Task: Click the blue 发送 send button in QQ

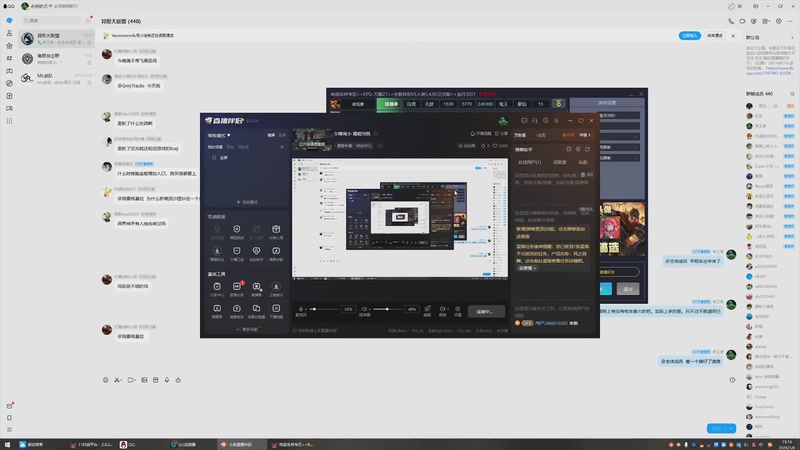Action: [717, 428]
